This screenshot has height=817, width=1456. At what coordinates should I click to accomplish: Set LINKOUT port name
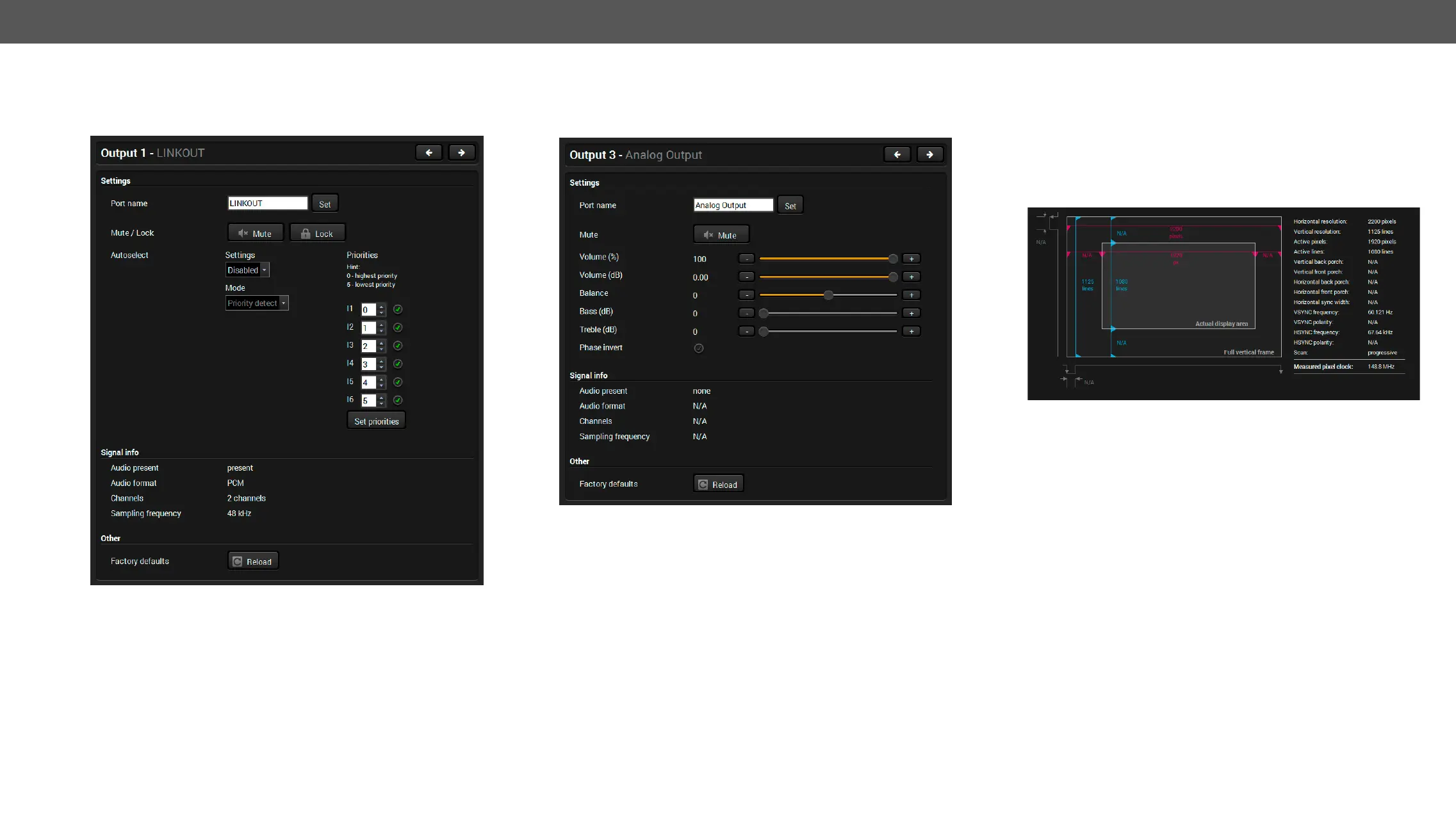point(325,204)
